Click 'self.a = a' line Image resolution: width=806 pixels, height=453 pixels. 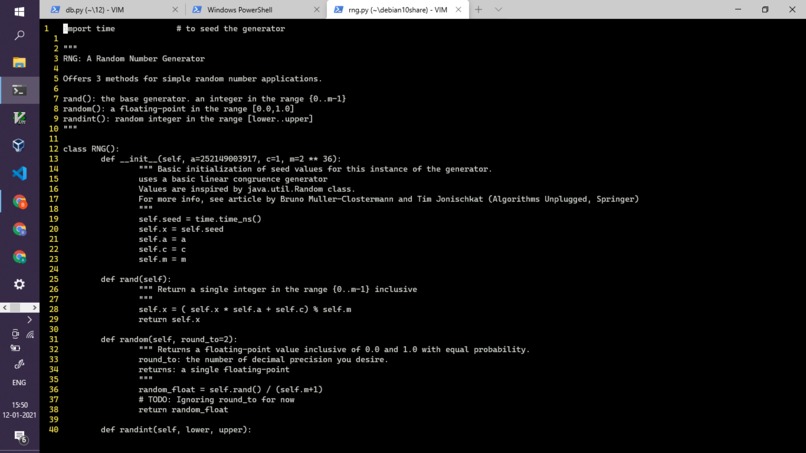point(162,239)
